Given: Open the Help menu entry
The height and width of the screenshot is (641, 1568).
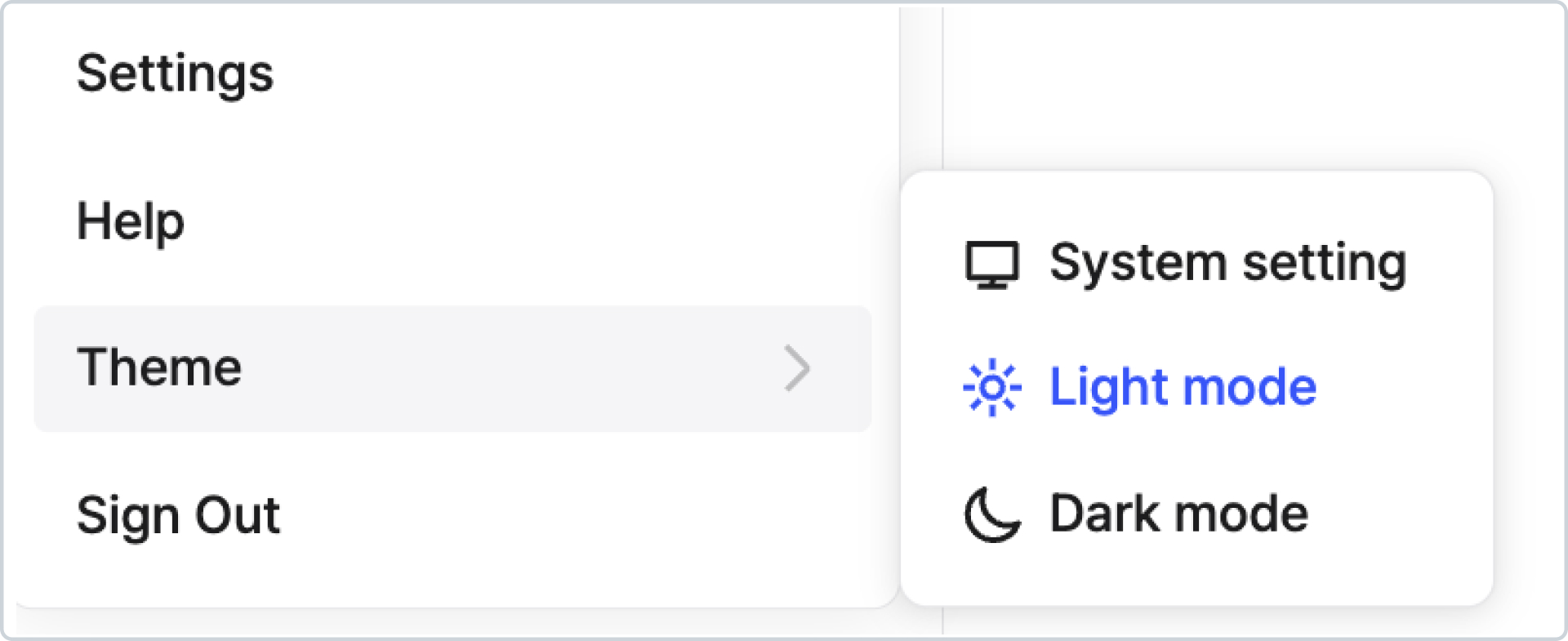Looking at the screenshot, I should point(452,221).
